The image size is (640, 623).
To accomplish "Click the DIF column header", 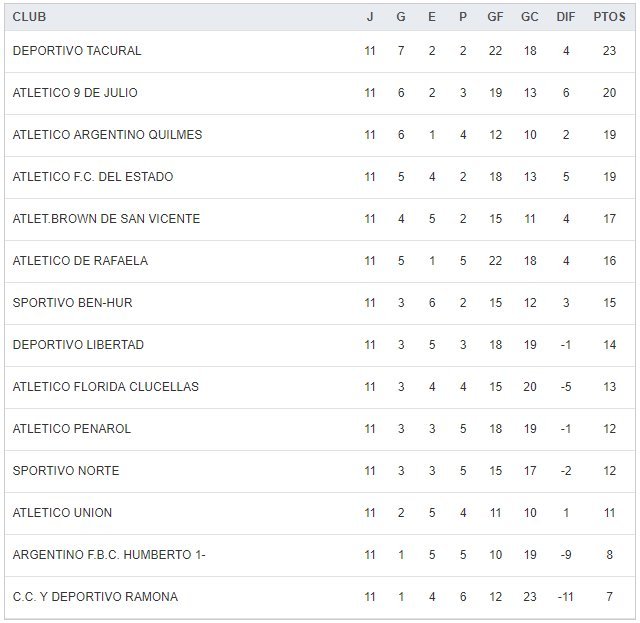I will coord(565,17).
